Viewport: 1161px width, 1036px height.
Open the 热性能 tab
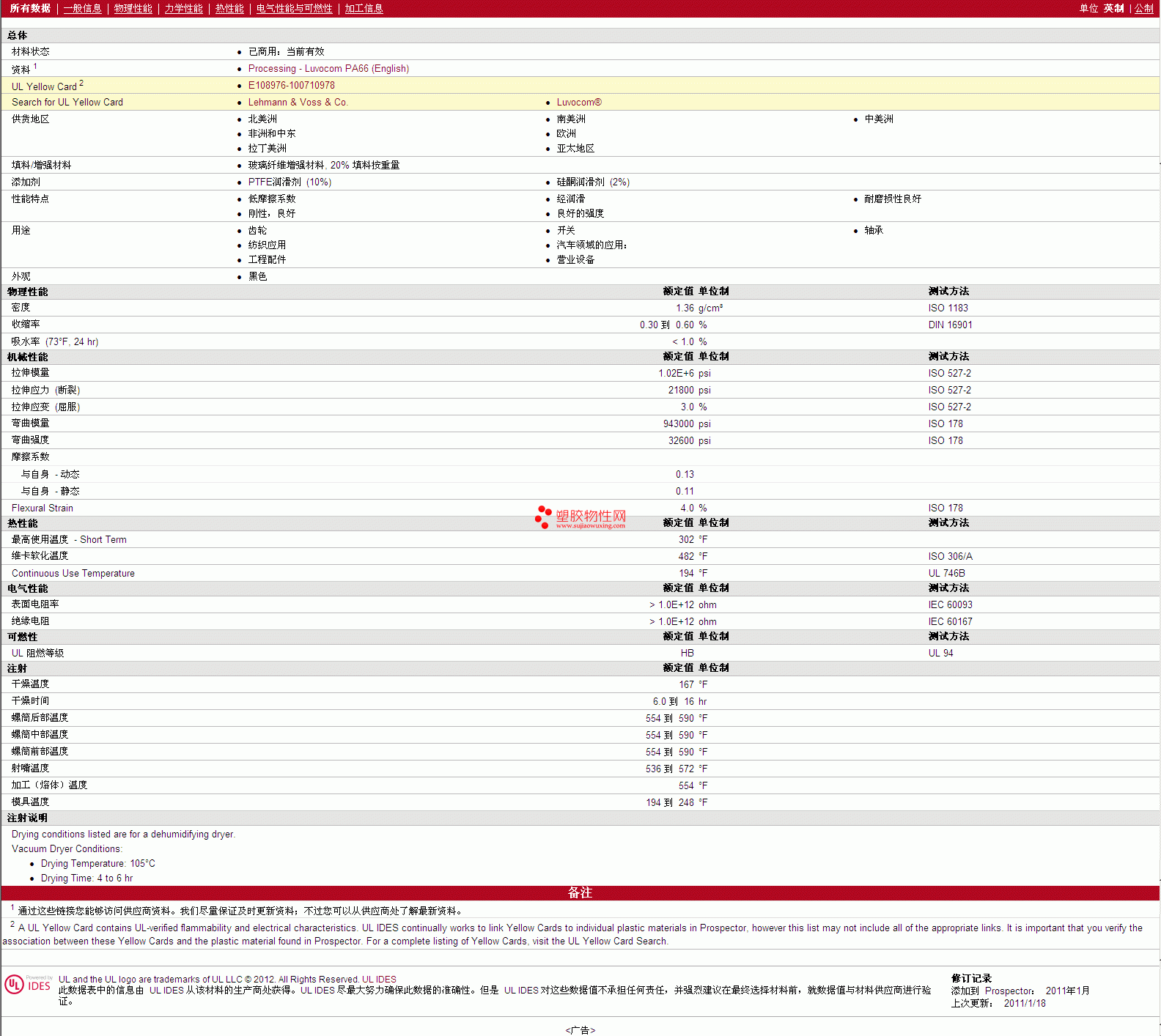229,9
